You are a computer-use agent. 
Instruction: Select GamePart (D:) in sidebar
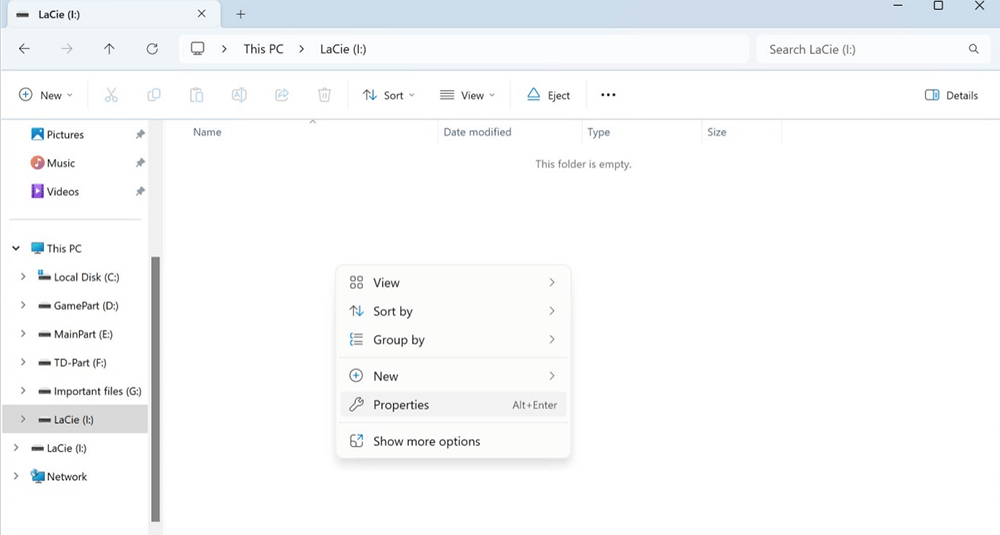coord(78,305)
